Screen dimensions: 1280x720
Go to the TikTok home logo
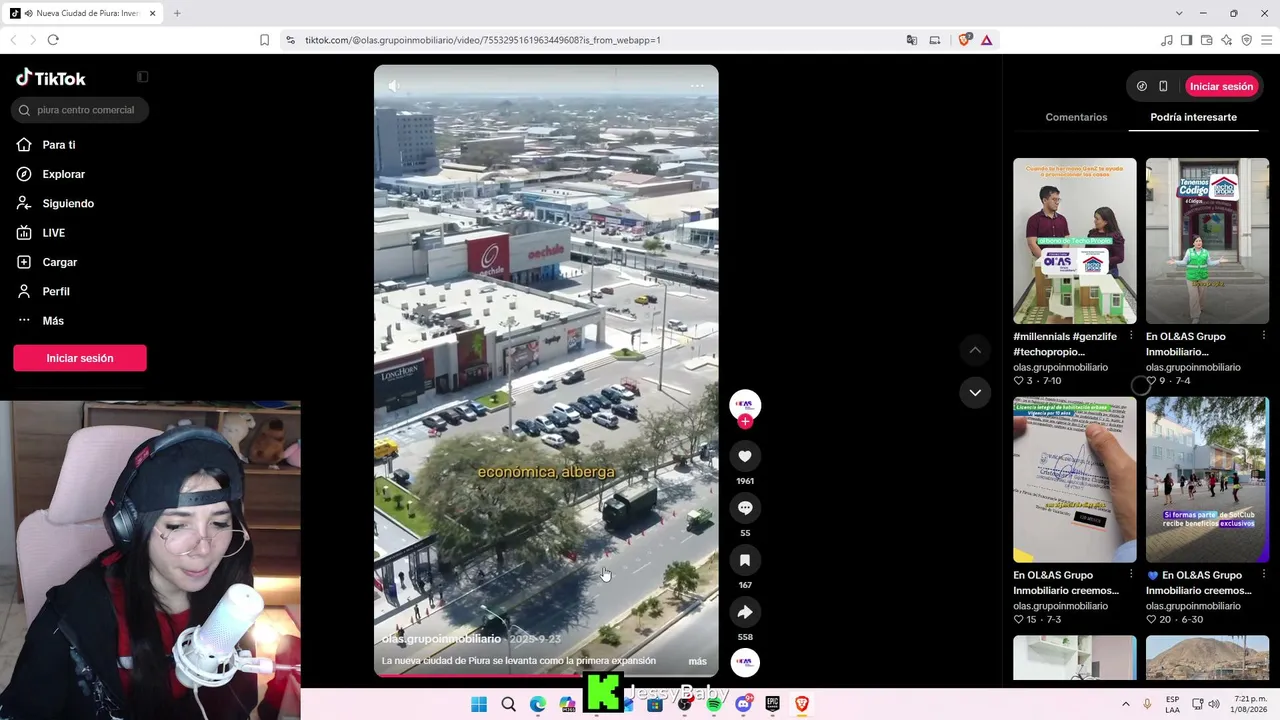51,78
